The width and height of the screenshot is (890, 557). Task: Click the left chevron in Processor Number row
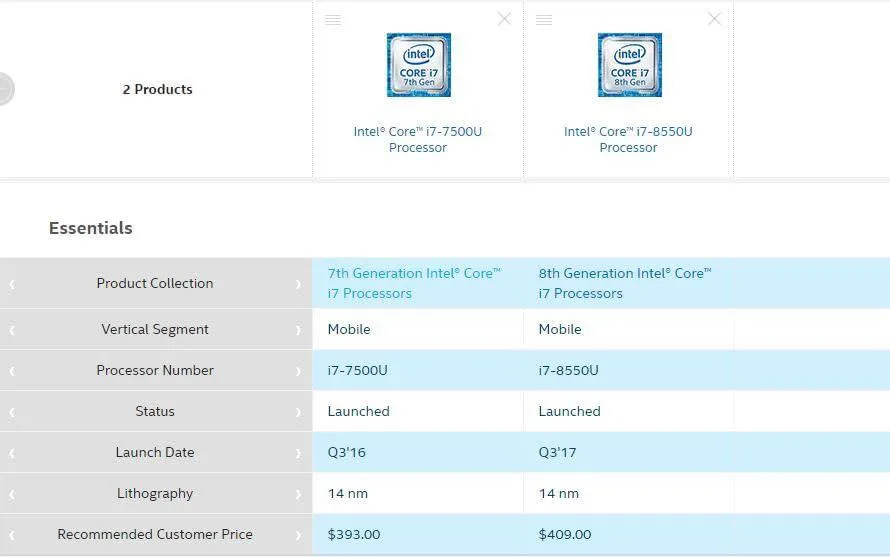click(12, 371)
